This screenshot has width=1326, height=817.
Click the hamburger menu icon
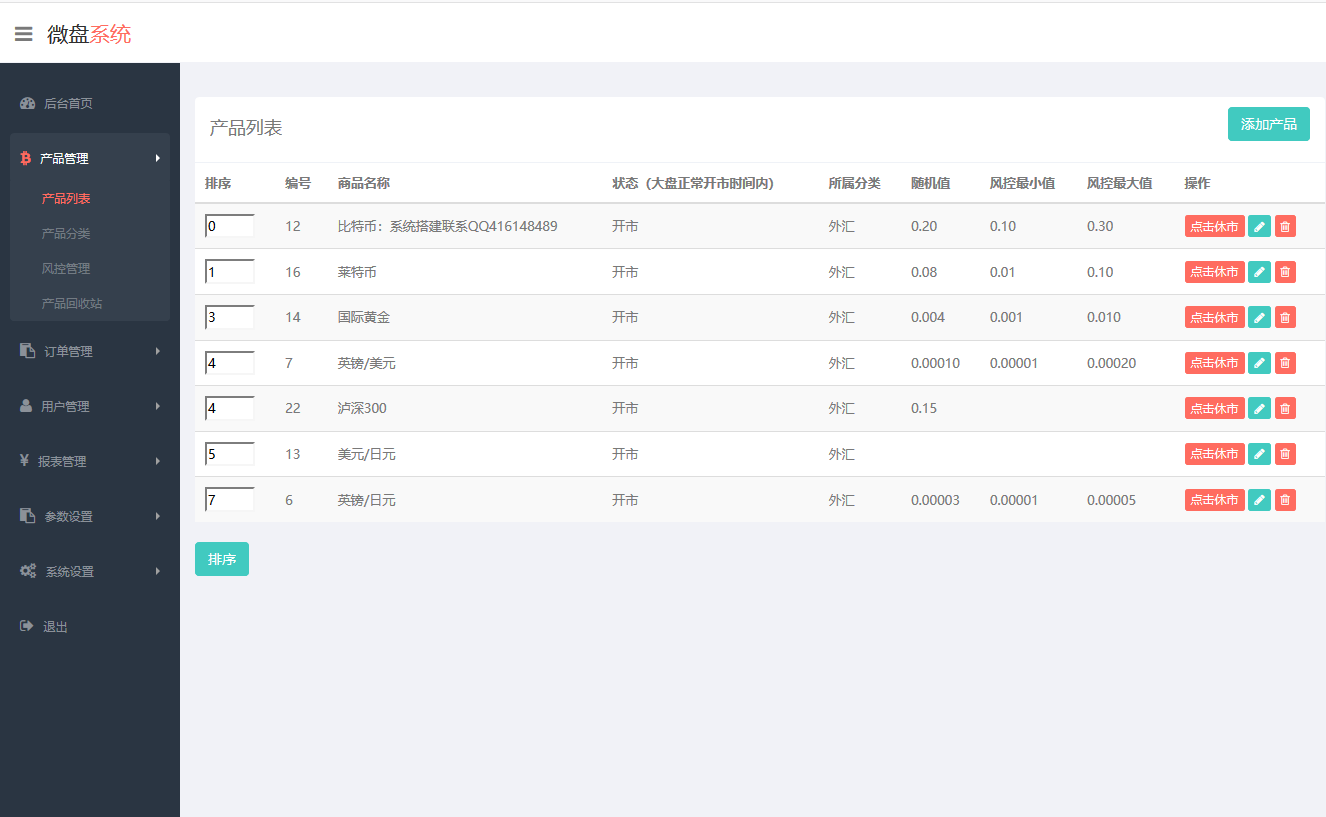[23, 34]
